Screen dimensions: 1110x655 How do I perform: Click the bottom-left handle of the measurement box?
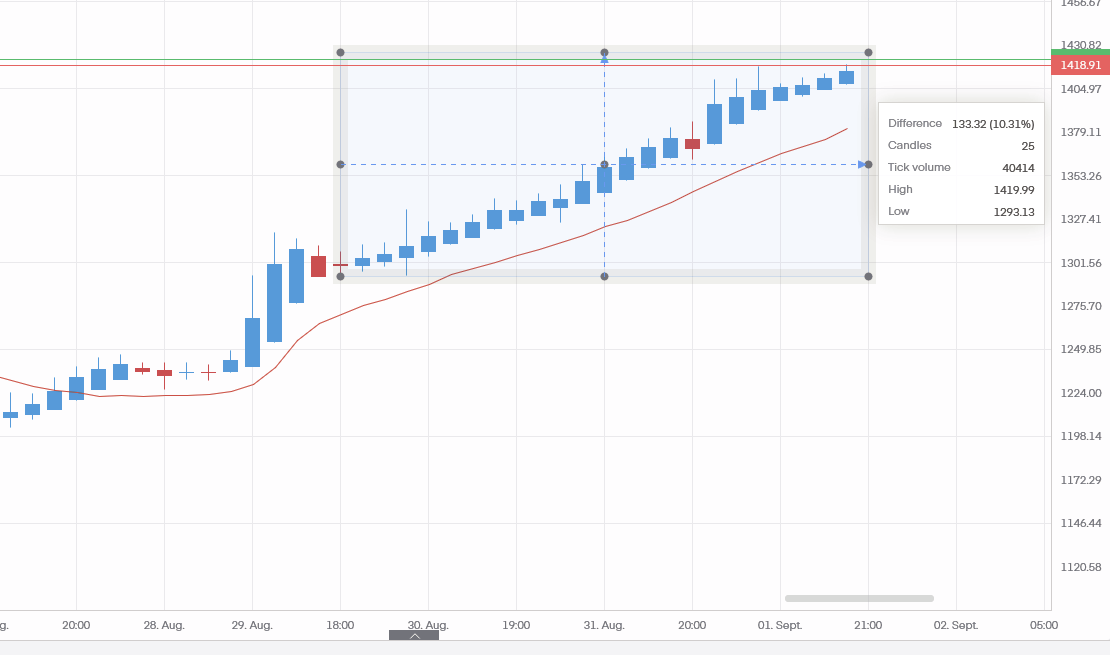pos(340,276)
